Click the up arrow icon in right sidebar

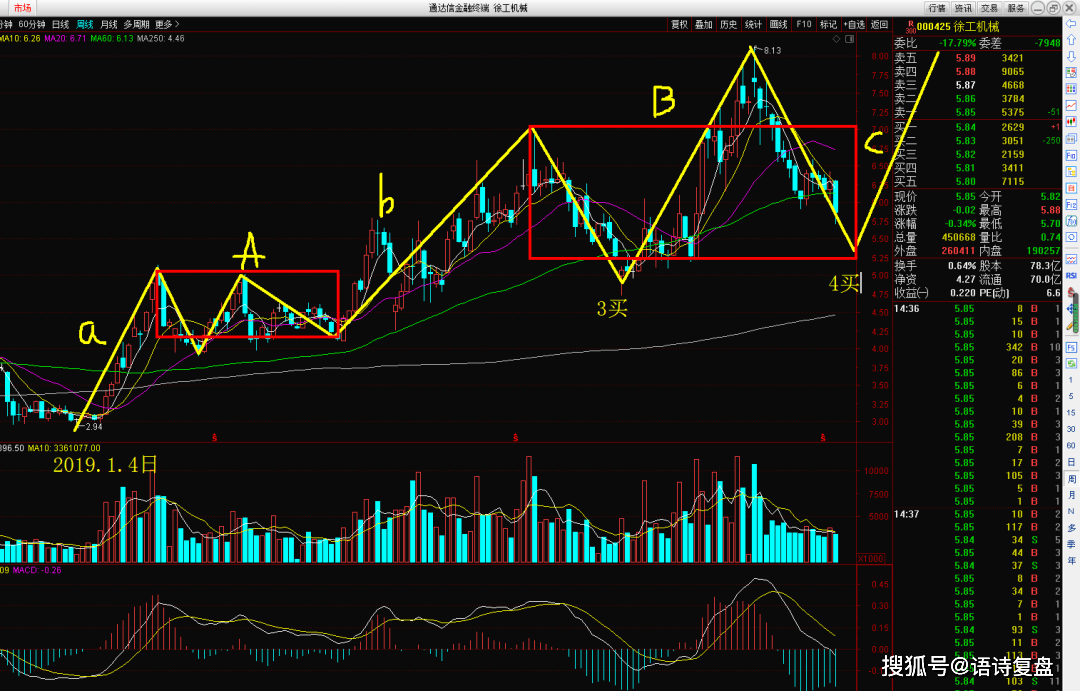pos(1071,39)
